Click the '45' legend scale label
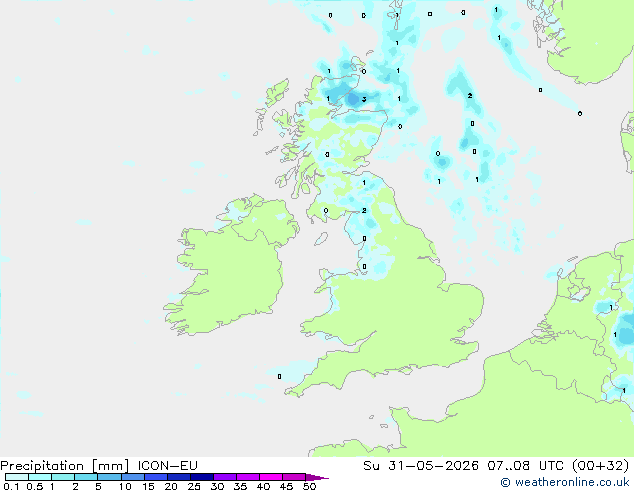The height and width of the screenshot is (490, 634). 286,486
